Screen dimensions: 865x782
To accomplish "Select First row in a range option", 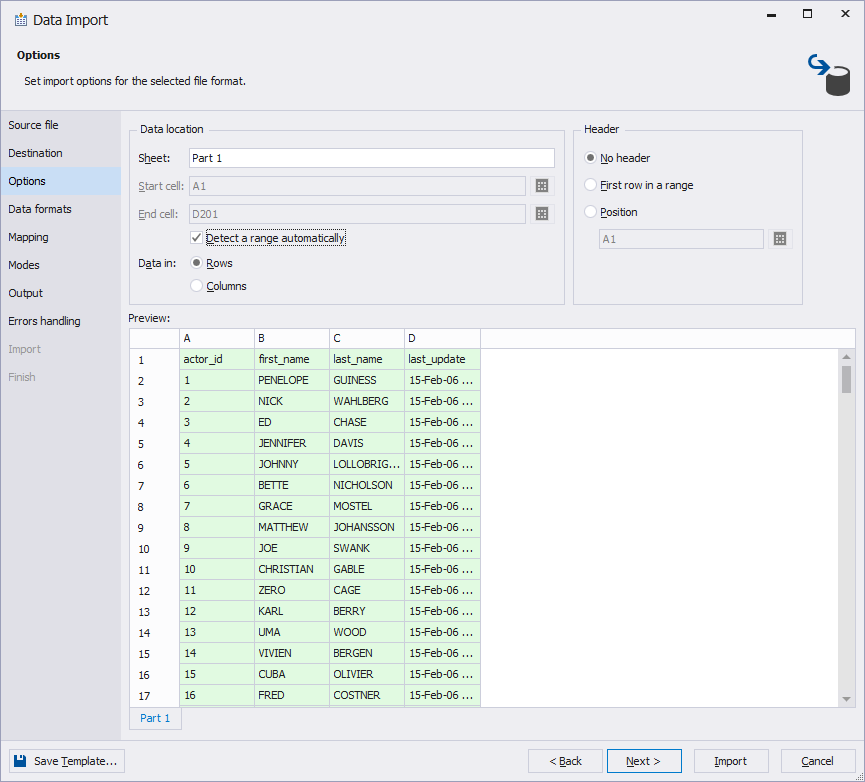I will (591, 185).
